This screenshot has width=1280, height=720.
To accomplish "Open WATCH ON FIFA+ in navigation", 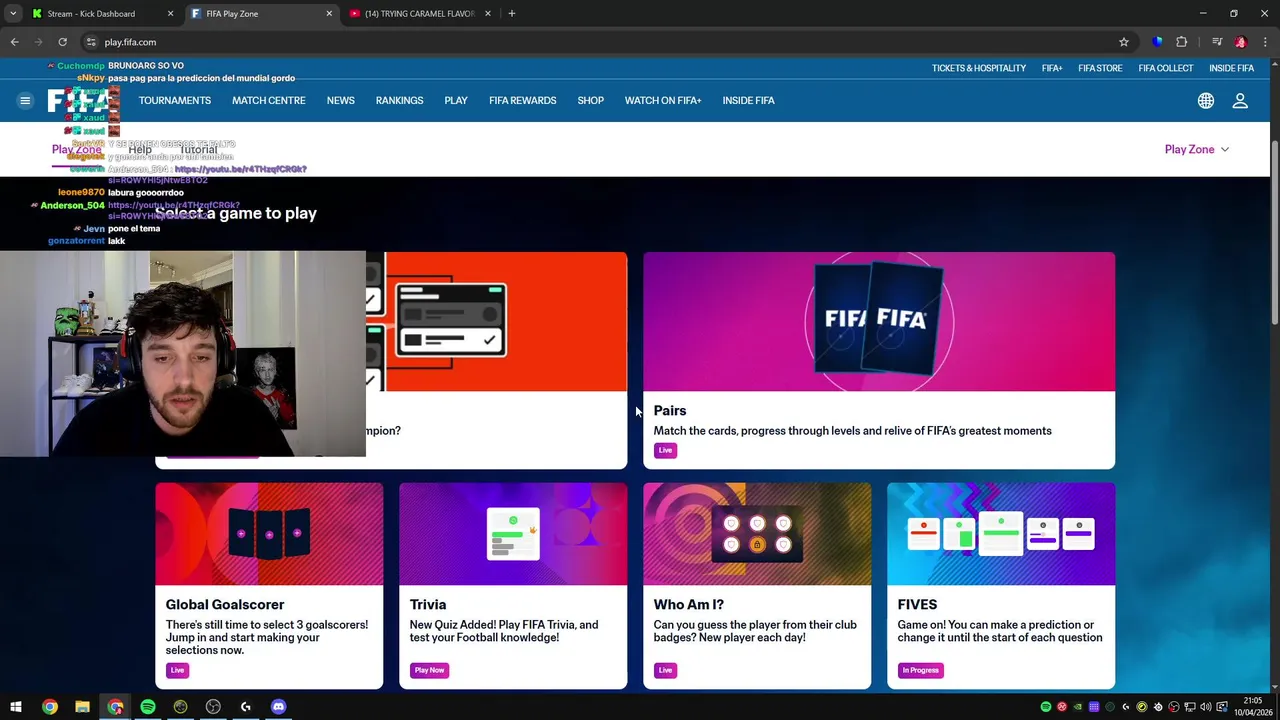I will click(663, 101).
